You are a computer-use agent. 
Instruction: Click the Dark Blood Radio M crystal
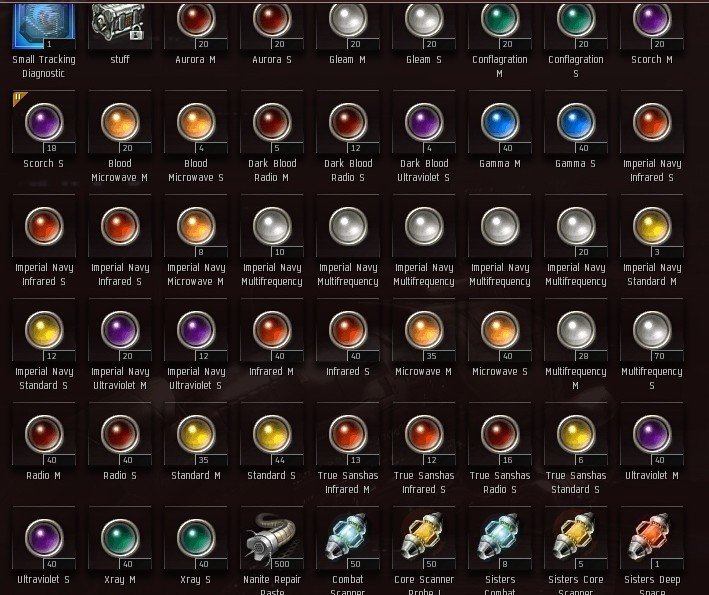[x=272, y=122]
